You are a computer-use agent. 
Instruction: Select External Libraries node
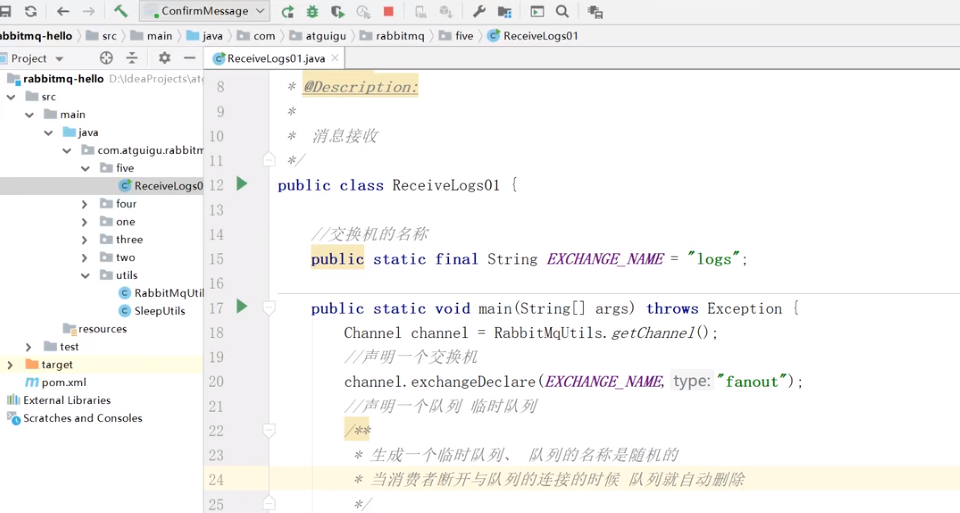point(59,400)
